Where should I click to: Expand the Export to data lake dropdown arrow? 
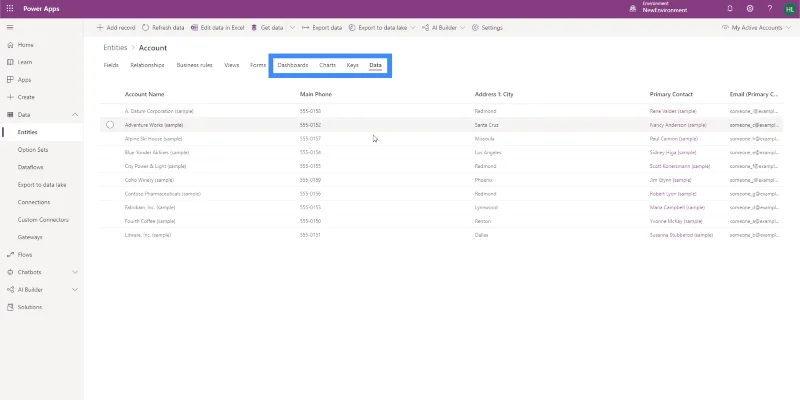pyautogui.click(x=412, y=28)
